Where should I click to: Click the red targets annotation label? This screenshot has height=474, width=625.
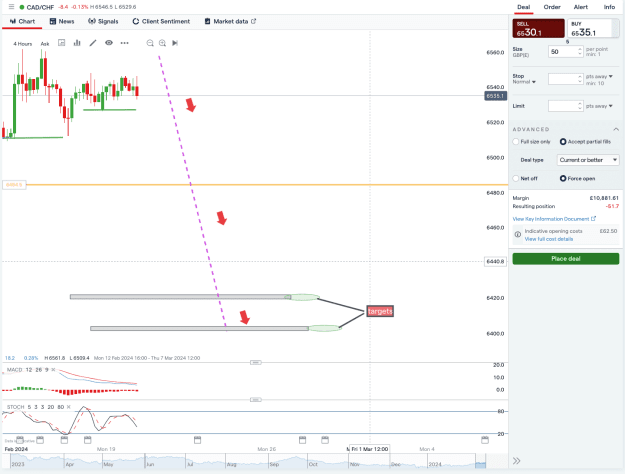380,311
